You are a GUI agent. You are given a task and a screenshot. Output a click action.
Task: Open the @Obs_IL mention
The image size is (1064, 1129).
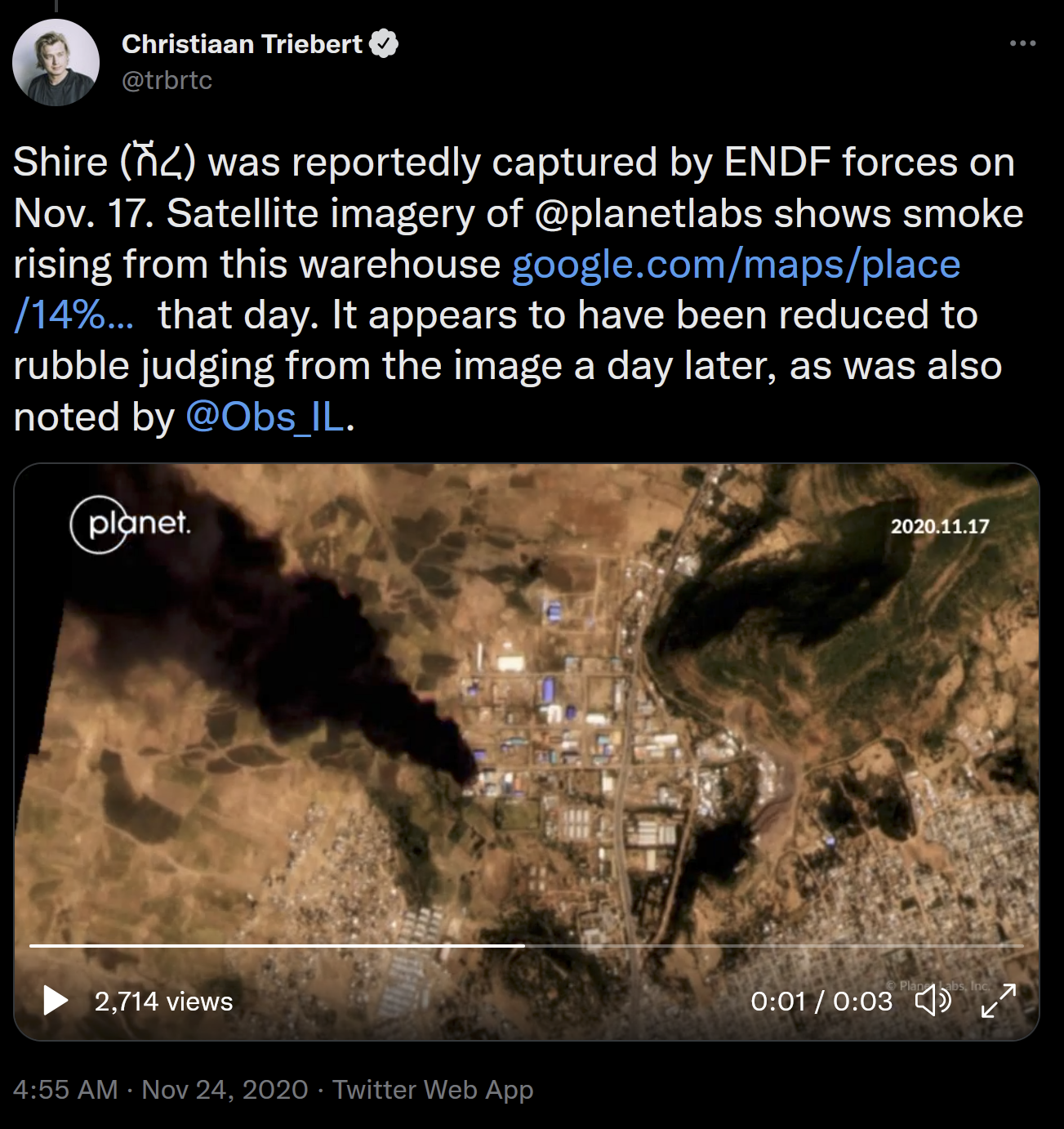click(265, 417)
